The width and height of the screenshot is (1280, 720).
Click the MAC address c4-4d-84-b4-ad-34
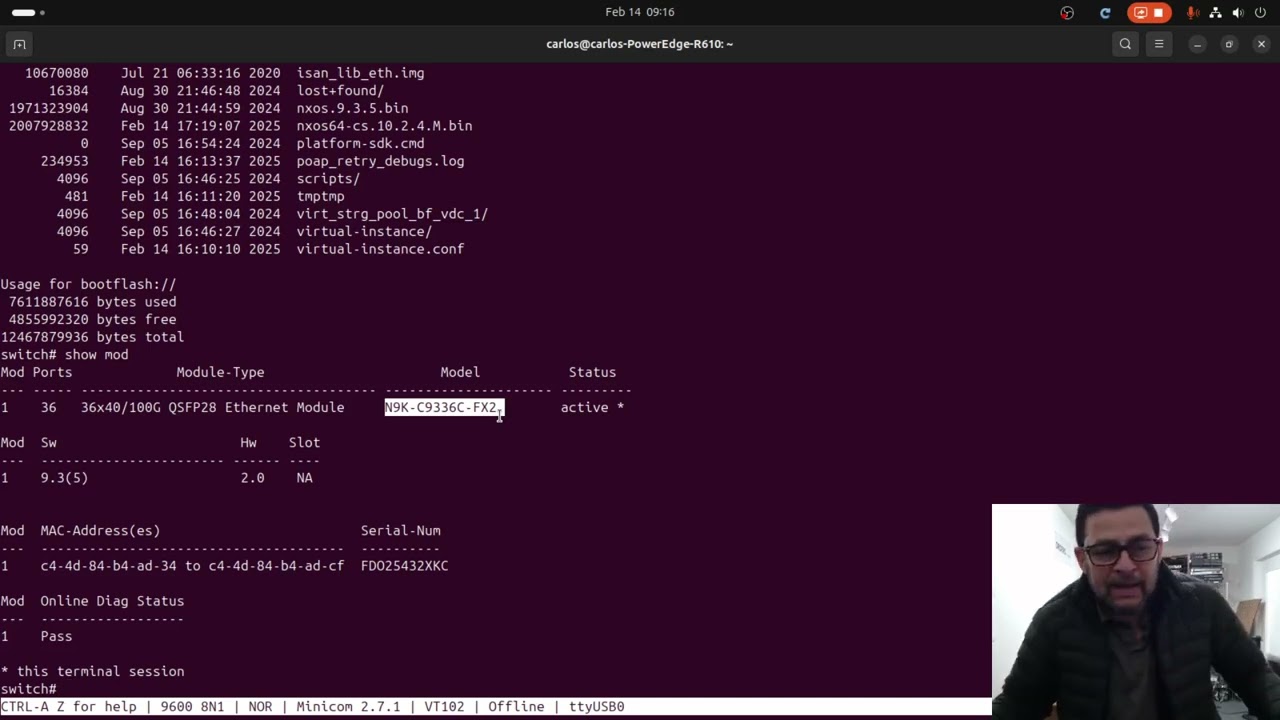click(x=108, y=566)
